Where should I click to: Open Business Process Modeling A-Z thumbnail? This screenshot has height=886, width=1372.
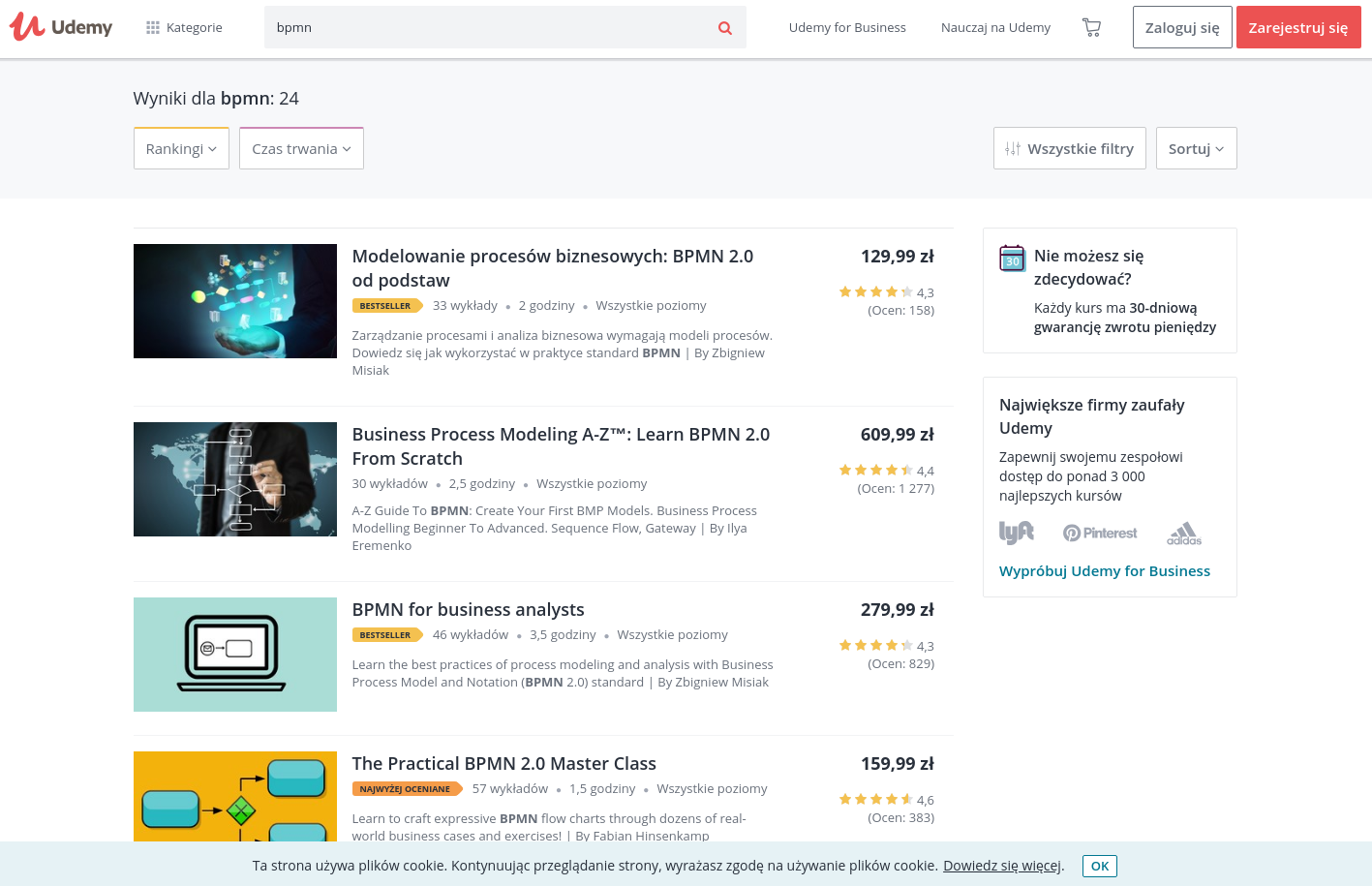[235, 479]
